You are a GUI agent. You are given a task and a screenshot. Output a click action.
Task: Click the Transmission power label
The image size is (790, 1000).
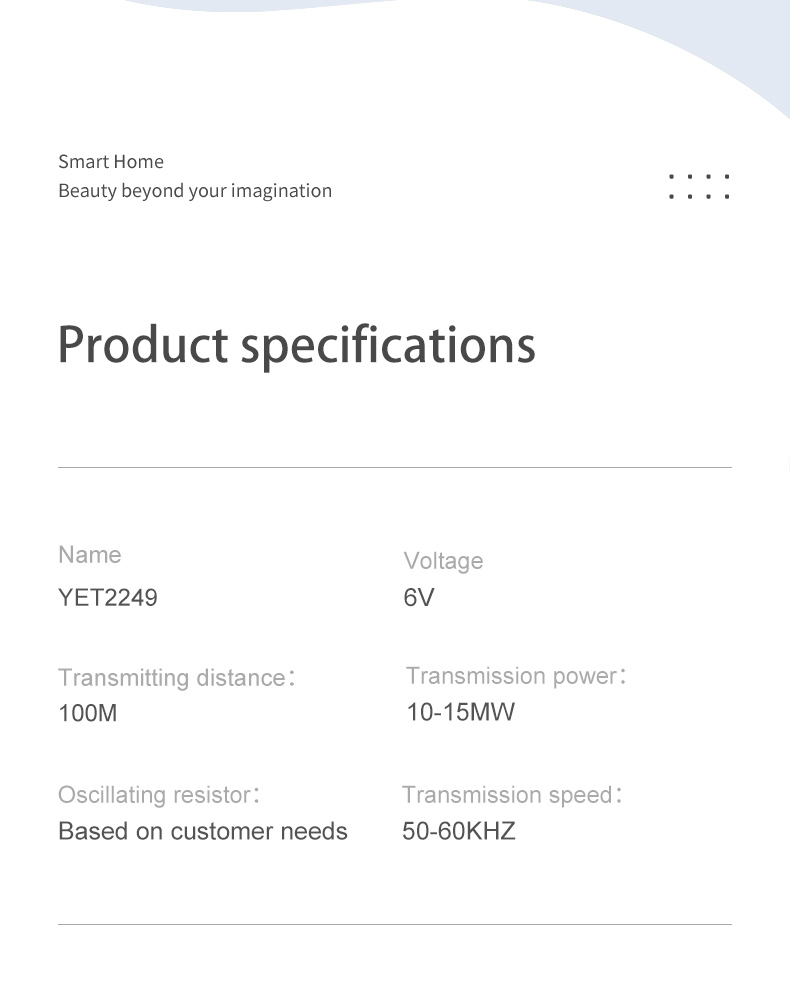516,675
